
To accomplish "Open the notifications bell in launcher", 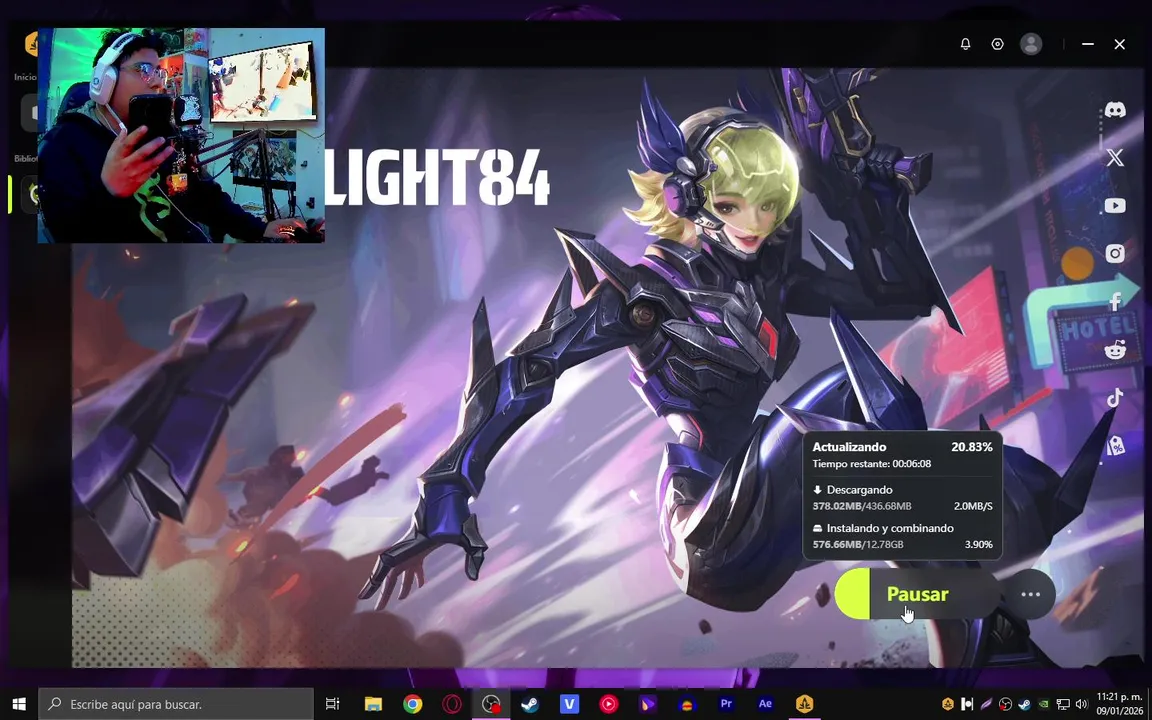I will click(965, 44).
